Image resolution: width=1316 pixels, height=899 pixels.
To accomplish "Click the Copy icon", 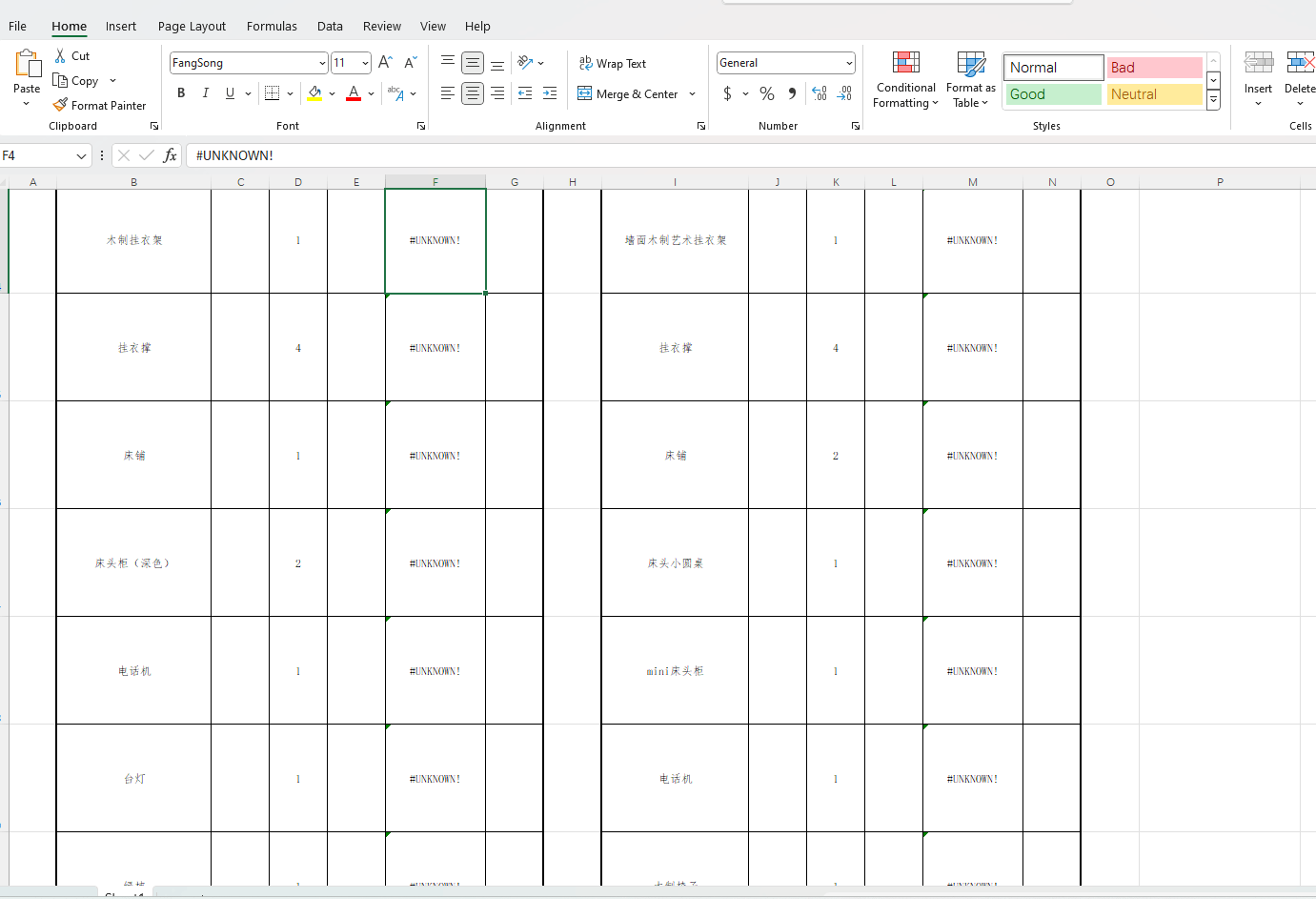I will [60, 81].
